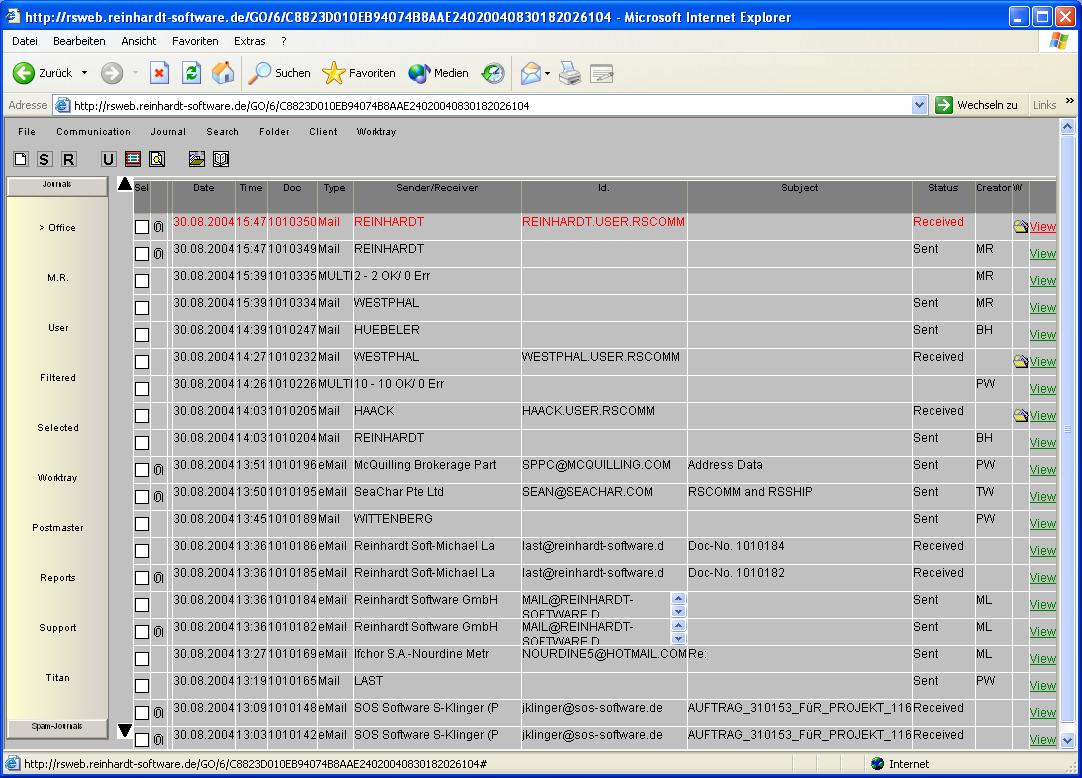1082x778 pixels.
Task: Click the page's vertical scrollbar thumb
Action: coord(1067,428)
